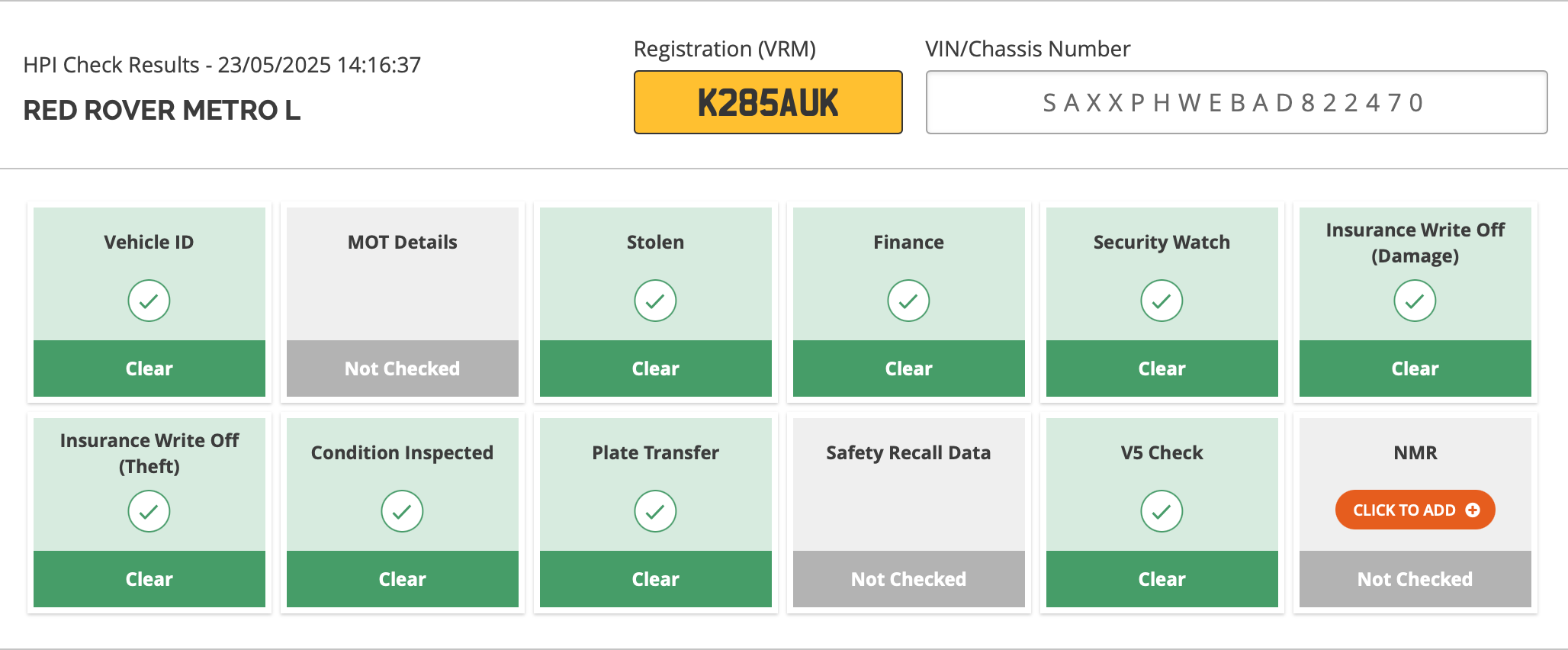The image size is (1568, 650).
Task: Click the Condition Inspected checkmark icon
Action: tap(402, 511)
